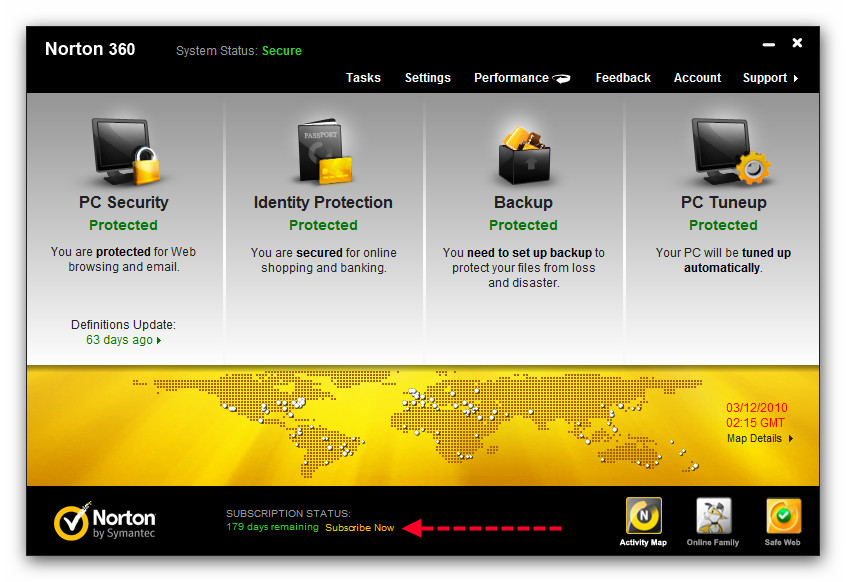846x582 pixels.
Task: Launch the Safe Web icon
Action: point(783,516)
